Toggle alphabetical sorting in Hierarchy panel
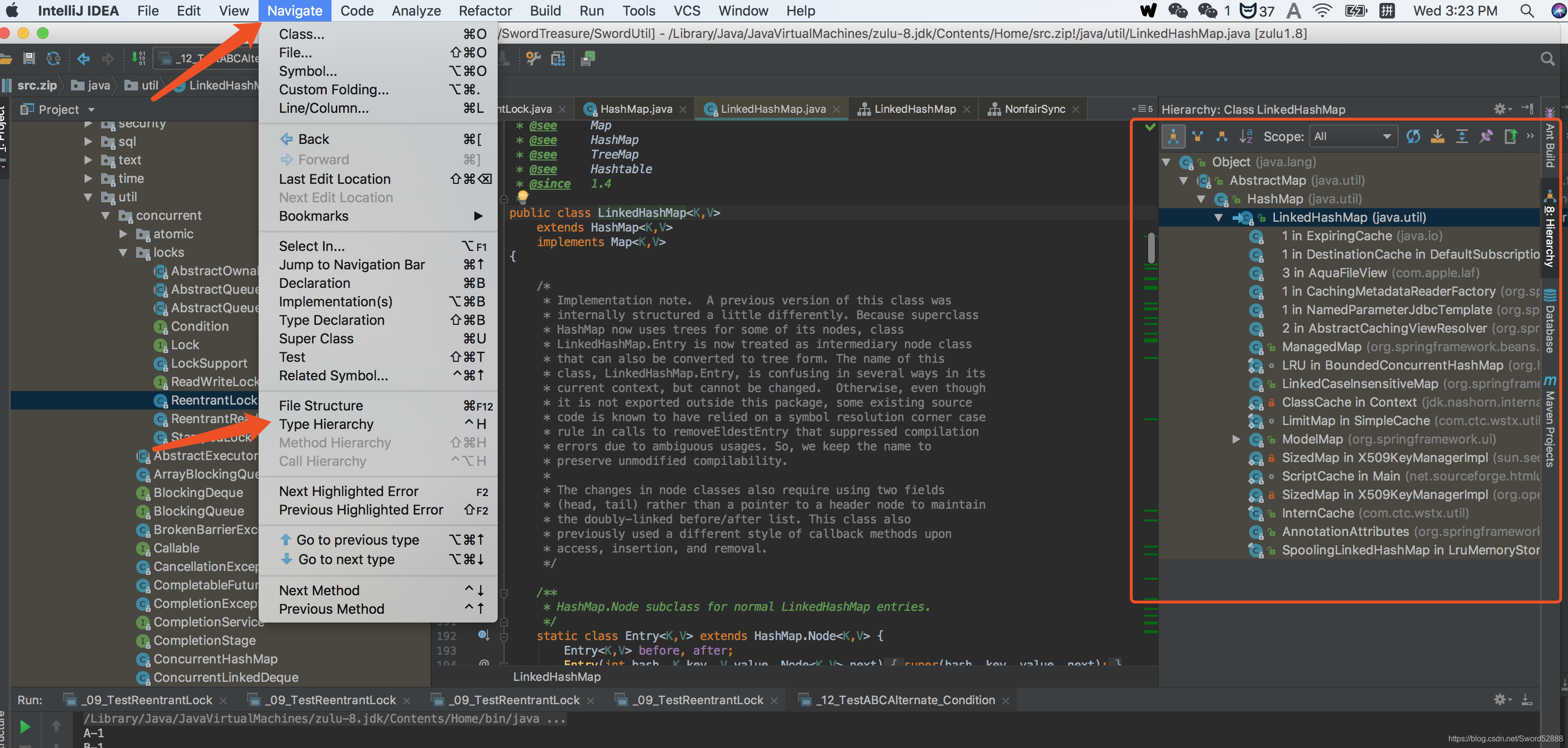 pyautogui.click(x=1245, y=137)
